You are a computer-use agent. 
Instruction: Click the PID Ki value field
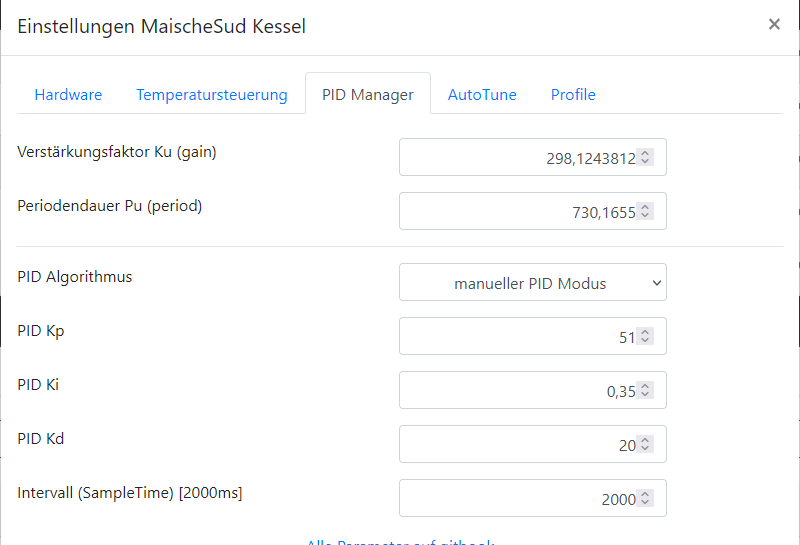[520, 391]
